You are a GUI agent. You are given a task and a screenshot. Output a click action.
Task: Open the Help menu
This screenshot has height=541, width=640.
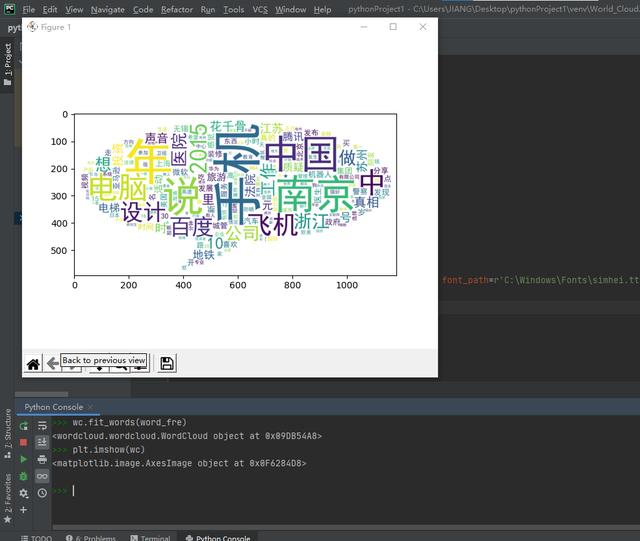[322, 9]
